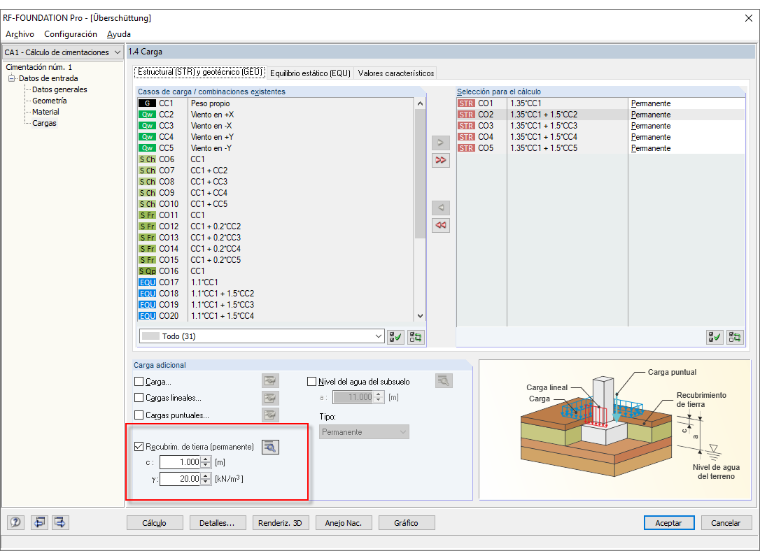Open groundwater level settings icon

pyautogui.click(x=444, y=381)
